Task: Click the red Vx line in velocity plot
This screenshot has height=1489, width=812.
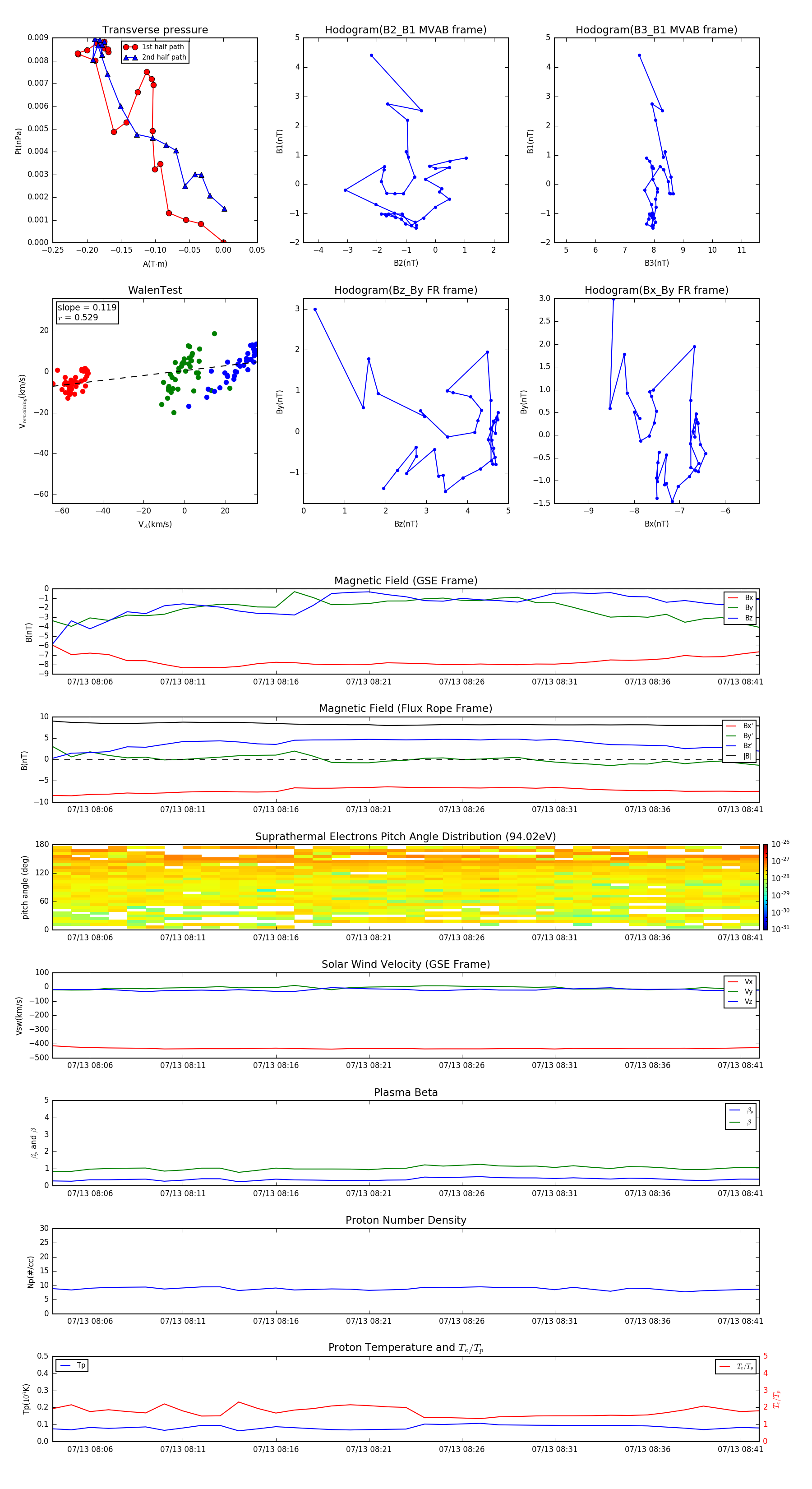Action: [405, 1049]
